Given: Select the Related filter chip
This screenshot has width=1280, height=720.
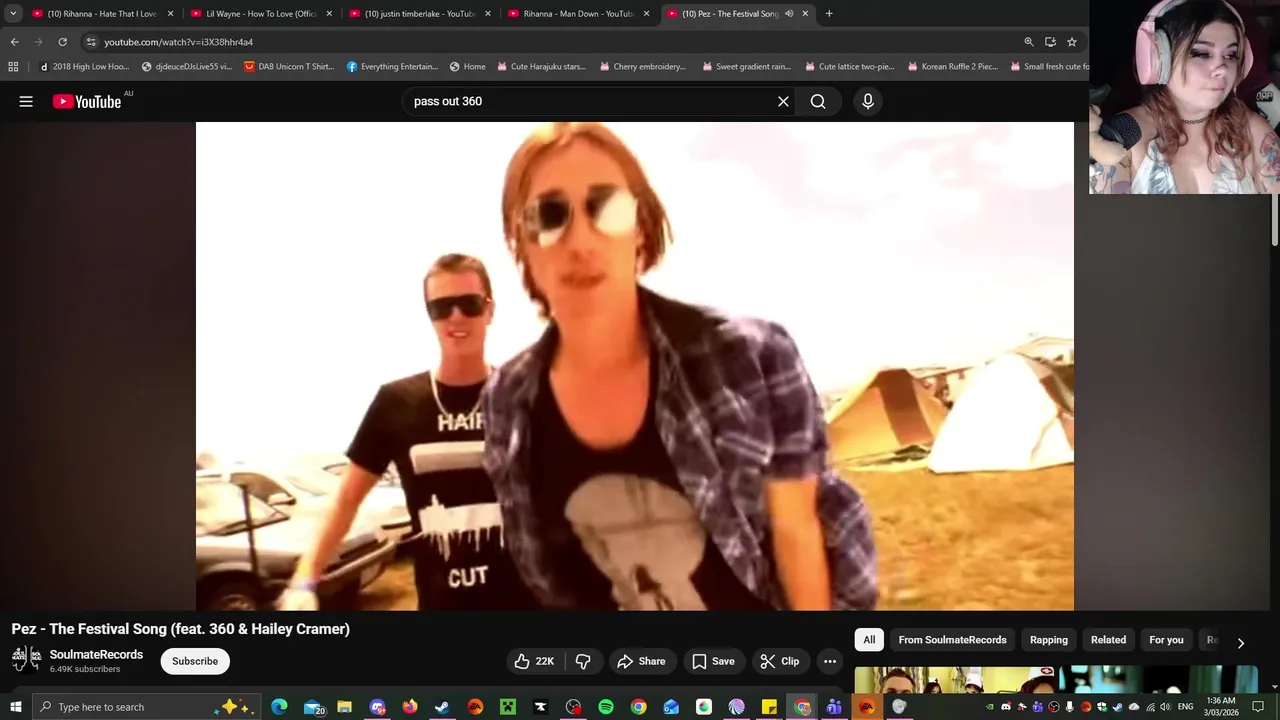Looking at the screenshot, I should [1108, 640].
